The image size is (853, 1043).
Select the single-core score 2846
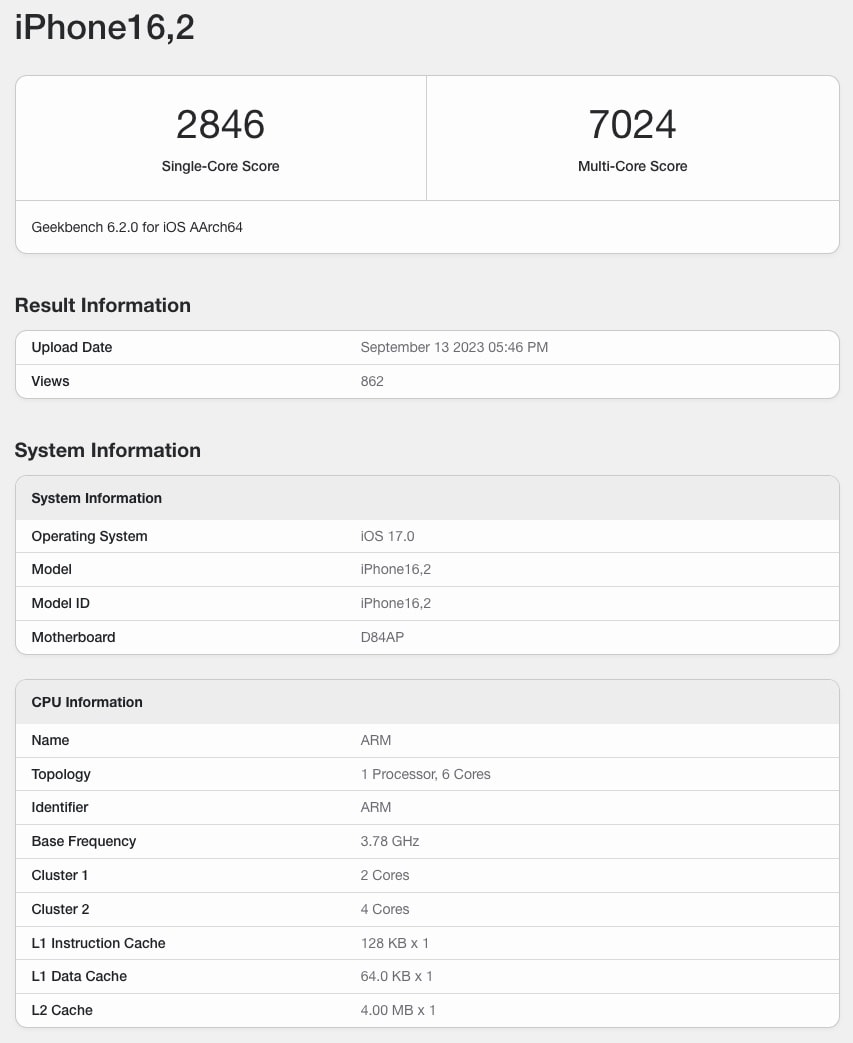point(220,124)
